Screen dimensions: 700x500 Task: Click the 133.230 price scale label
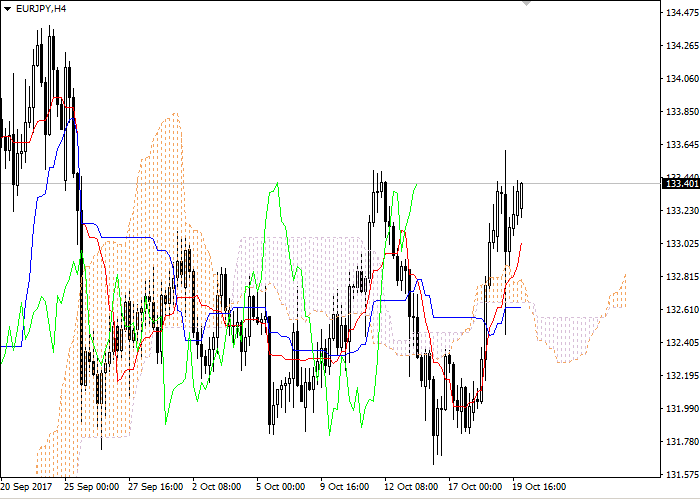(682, 211)
